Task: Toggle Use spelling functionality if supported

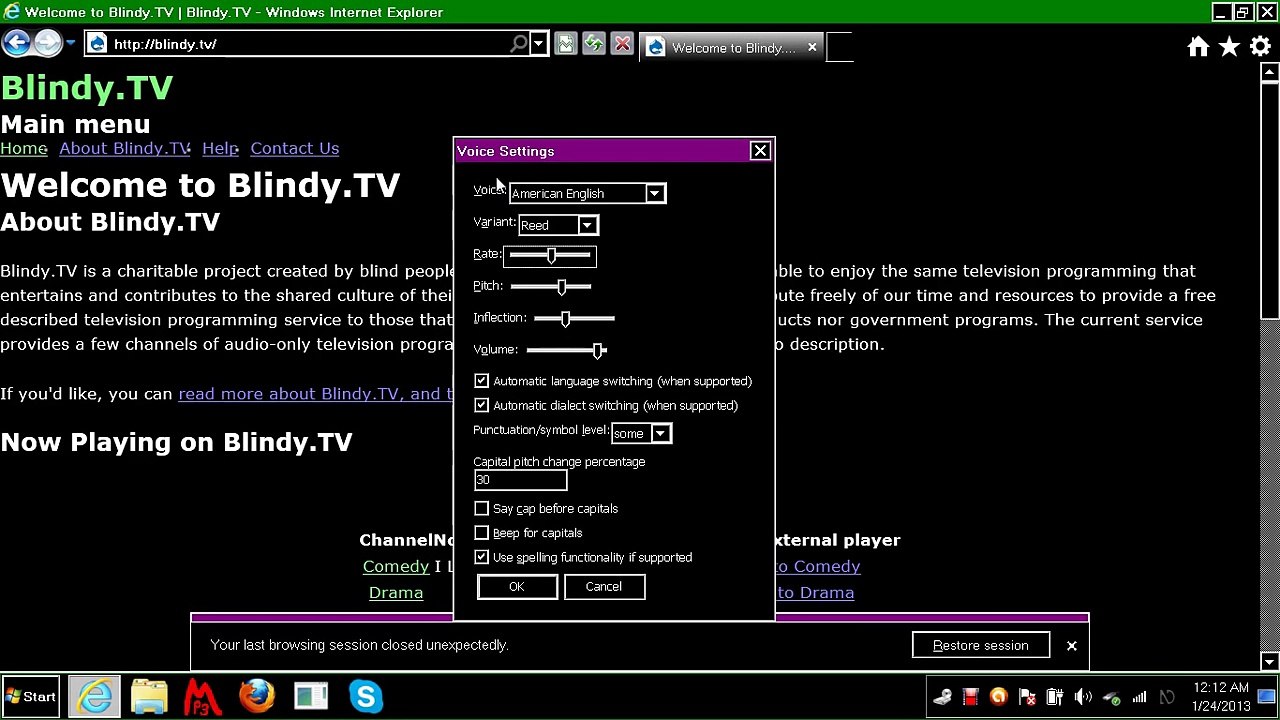Action: click(482, 557)
